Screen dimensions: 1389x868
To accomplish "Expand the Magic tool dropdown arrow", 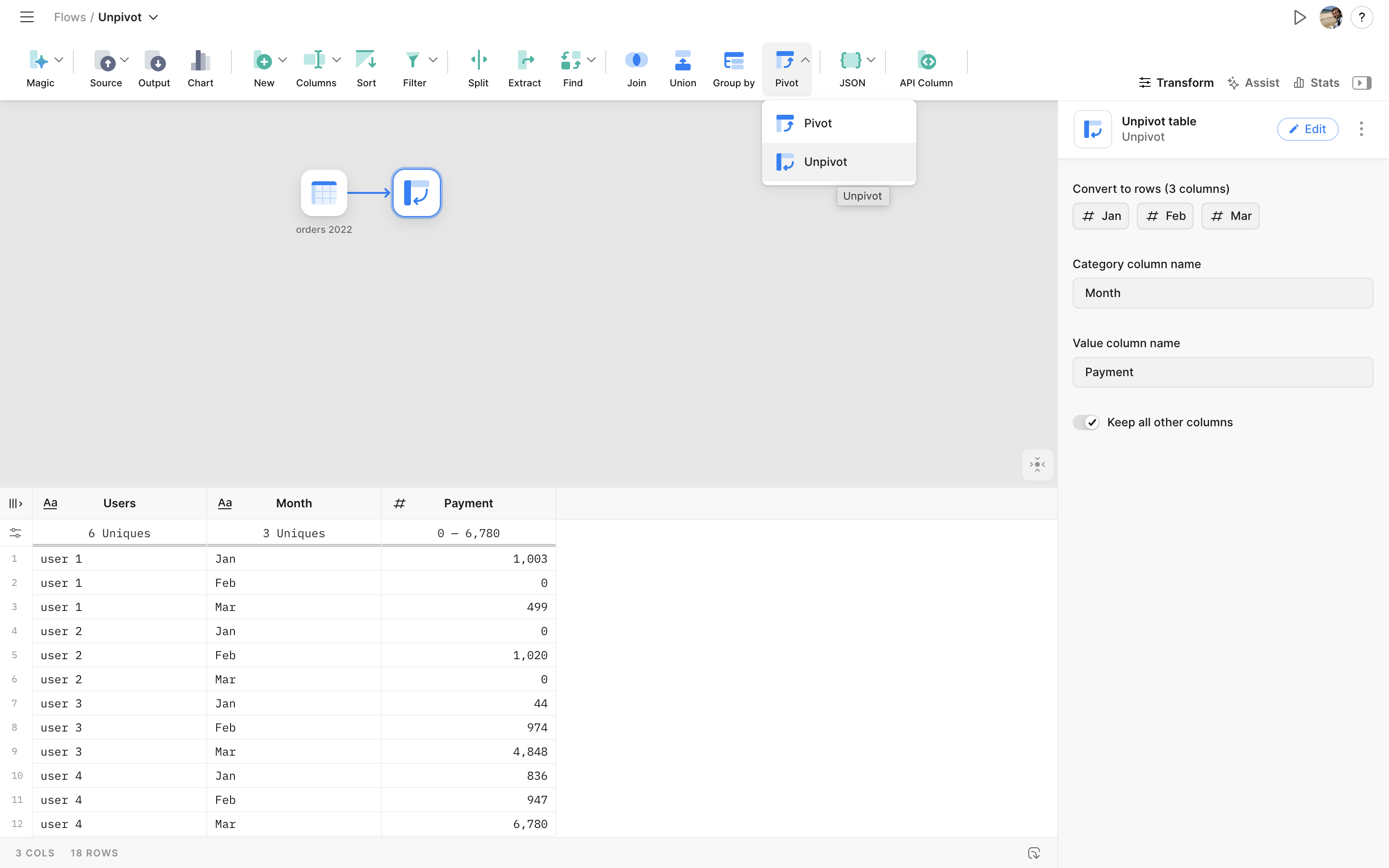I will [58, 60].
